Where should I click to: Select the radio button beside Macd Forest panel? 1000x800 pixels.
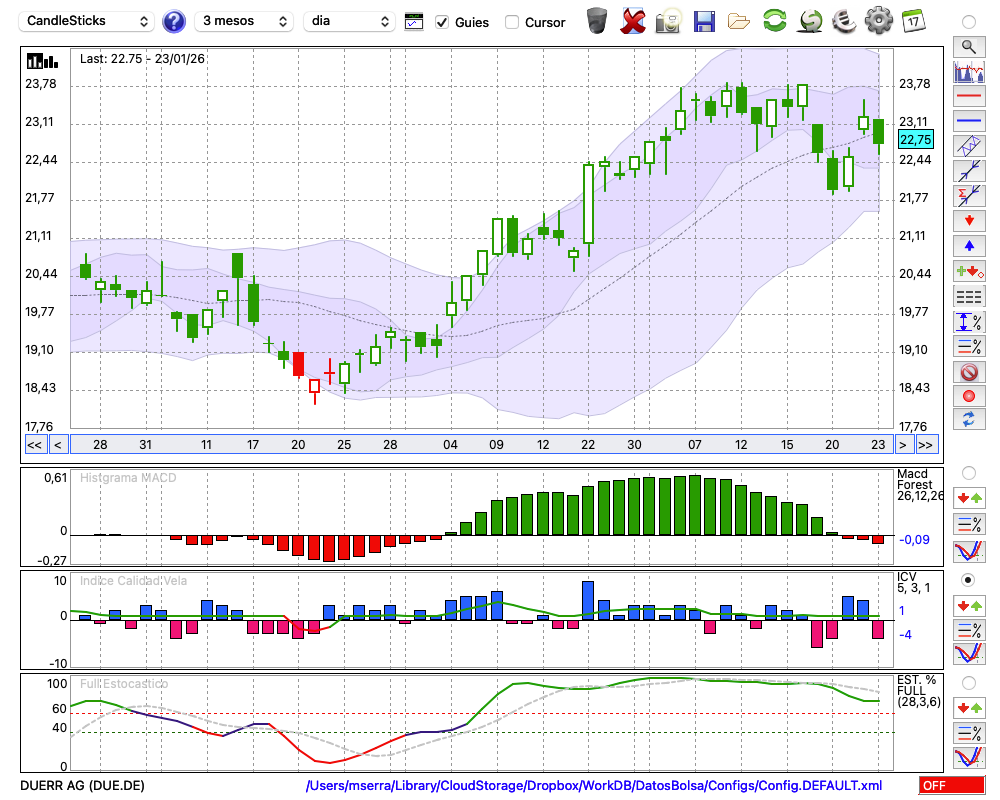tap(968, 472)
